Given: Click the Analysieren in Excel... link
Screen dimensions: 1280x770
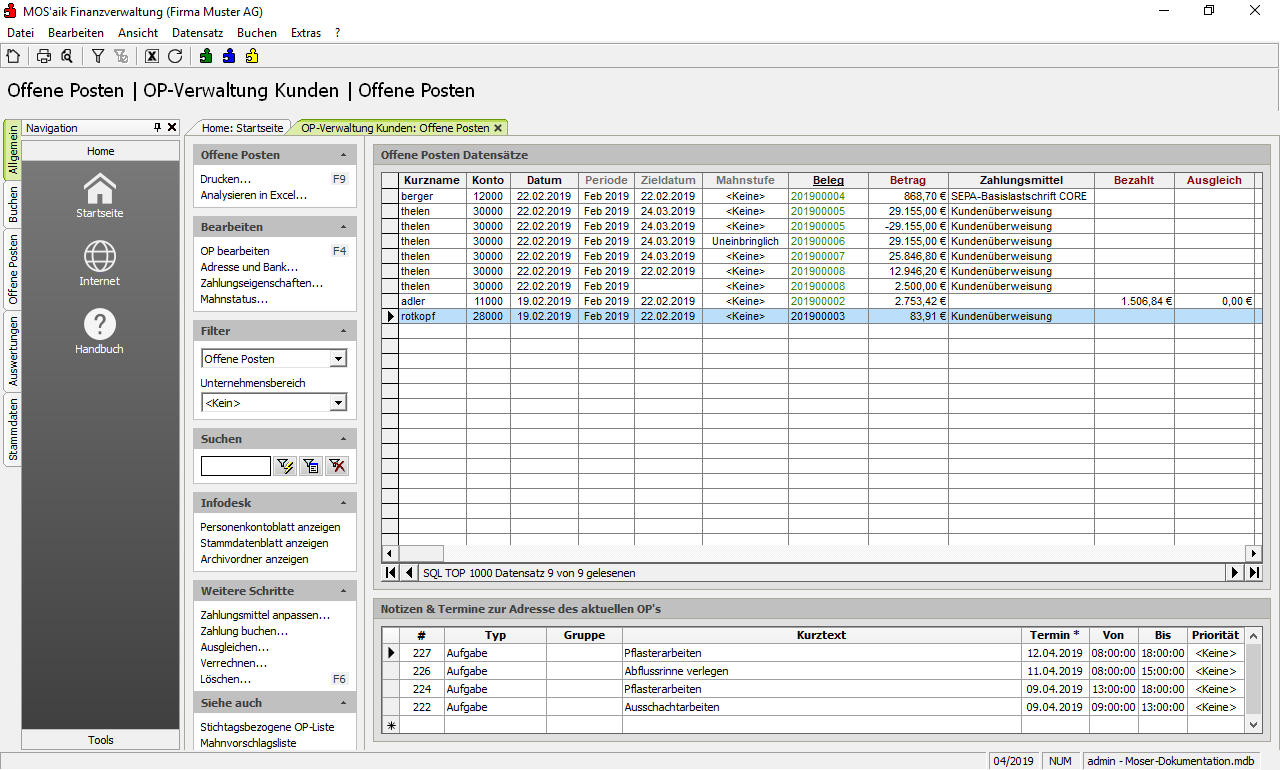Looking at the screenshot, I should 253,195.
